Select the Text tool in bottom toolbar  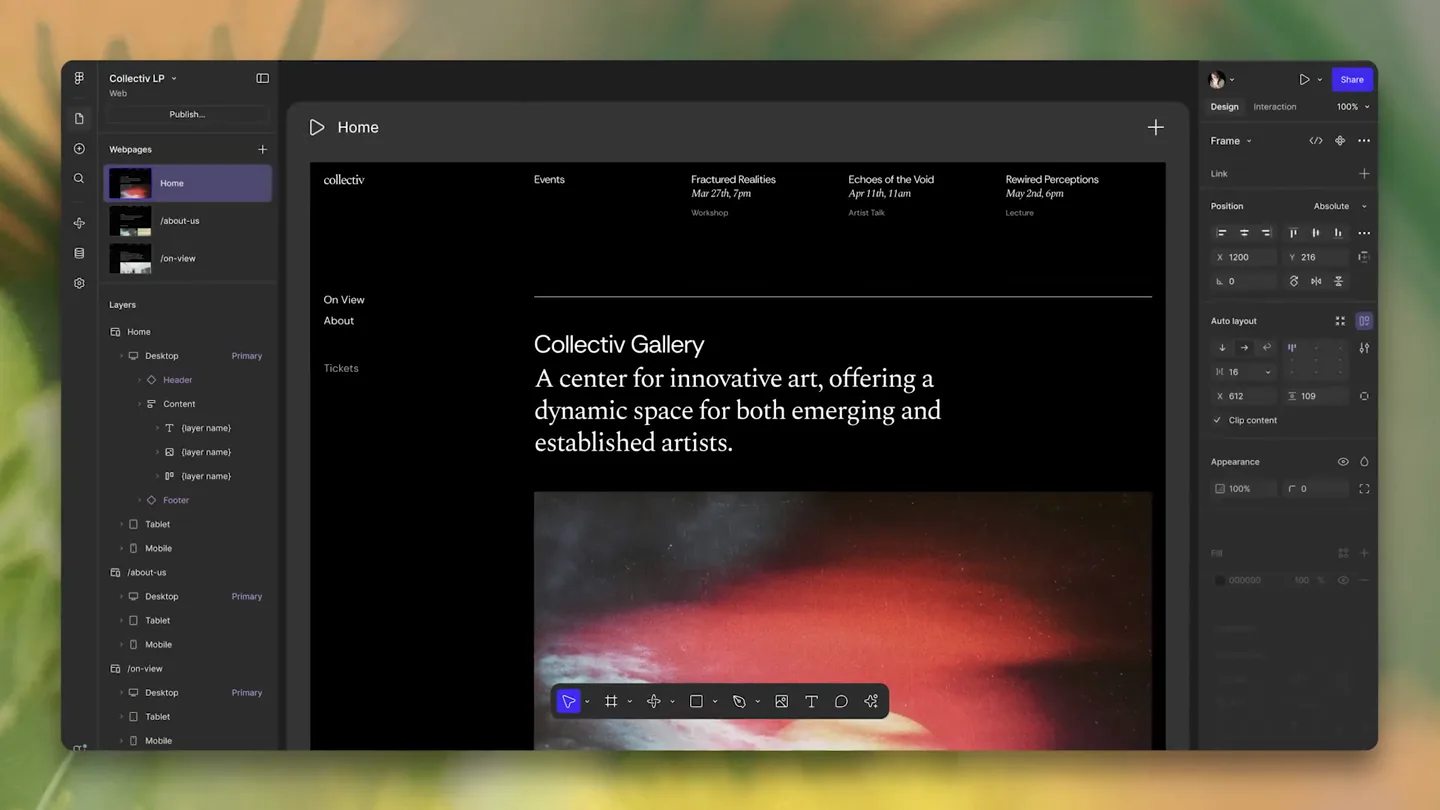click(811, 702)
